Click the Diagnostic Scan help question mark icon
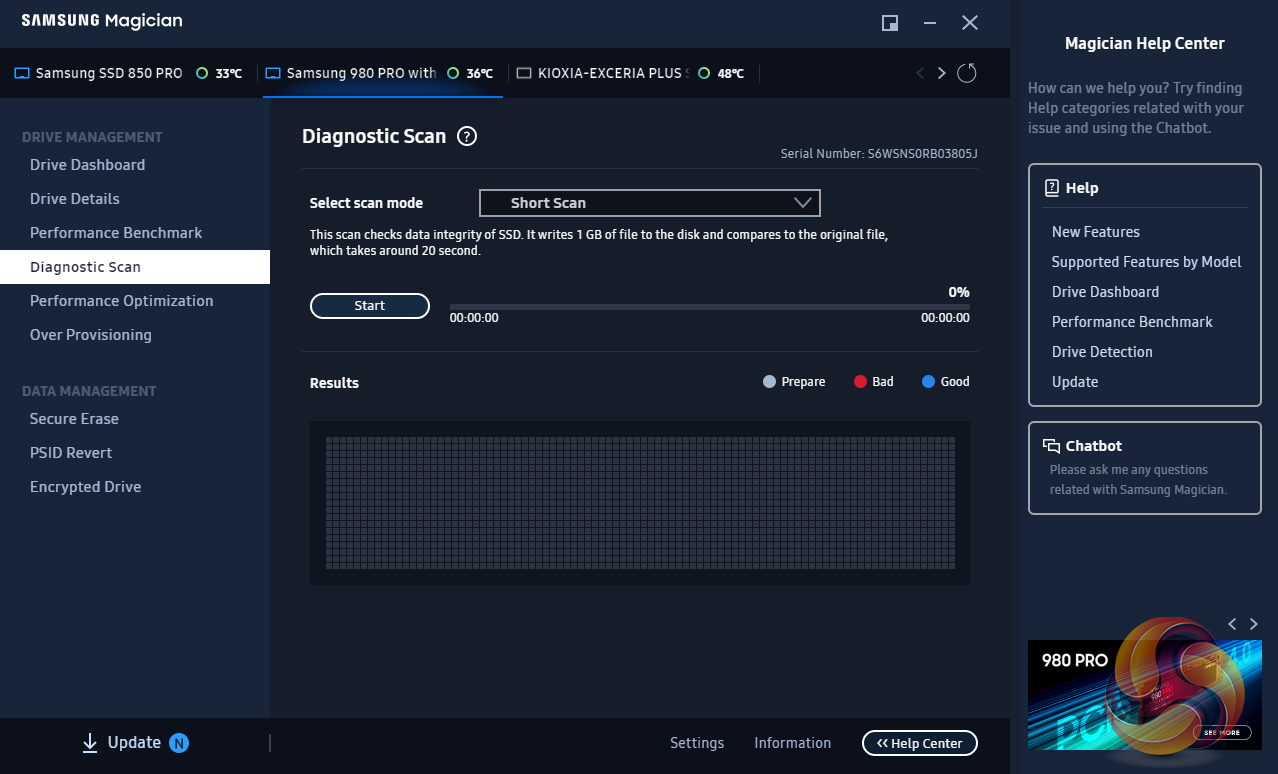This screenshot has height=774, width=1278. [467, 137]
